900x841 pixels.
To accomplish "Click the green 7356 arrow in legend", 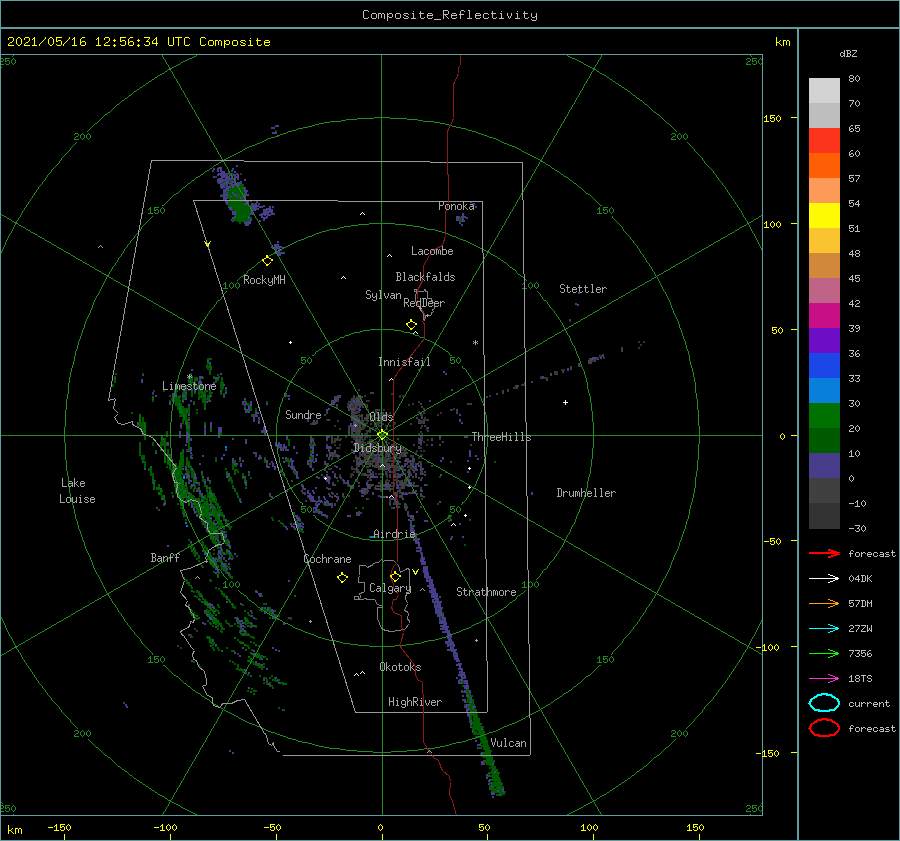I will click(x=824, y=653).
